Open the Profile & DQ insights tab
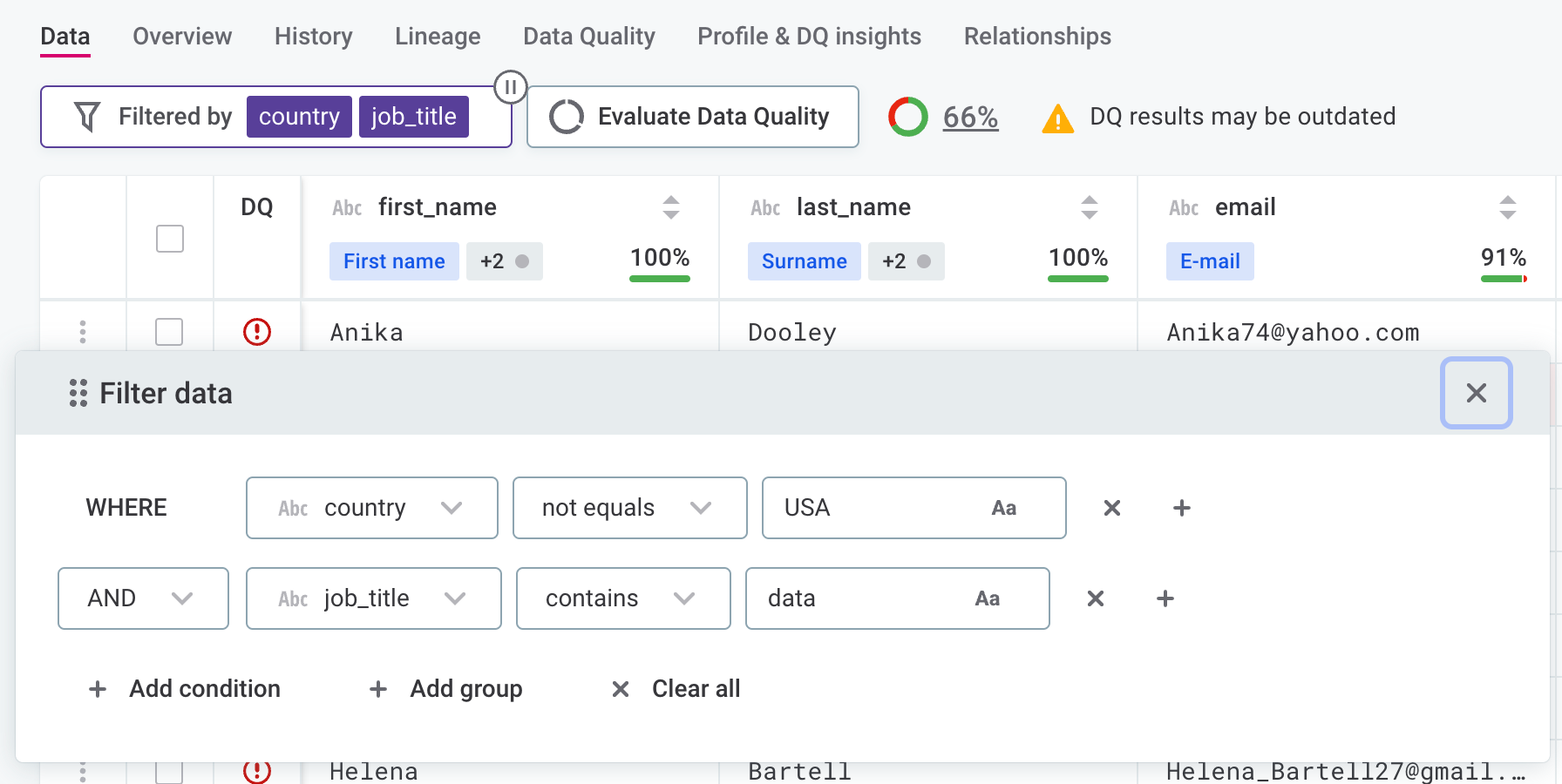Image resolution: width=1562 pixels, height=784 pixels. [x=809, y=37]
